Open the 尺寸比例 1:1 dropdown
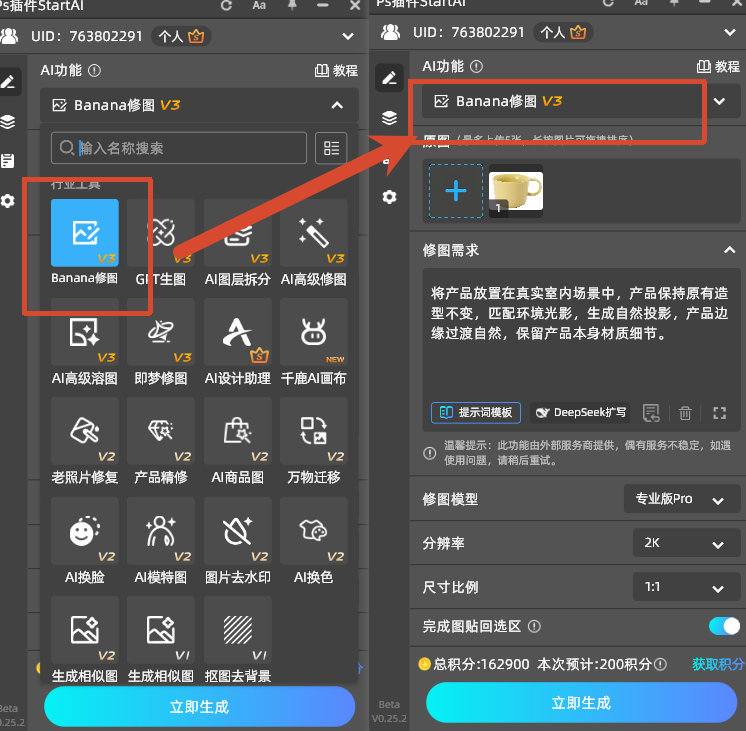This screenshot has height=731, width=746. [687, 587]
